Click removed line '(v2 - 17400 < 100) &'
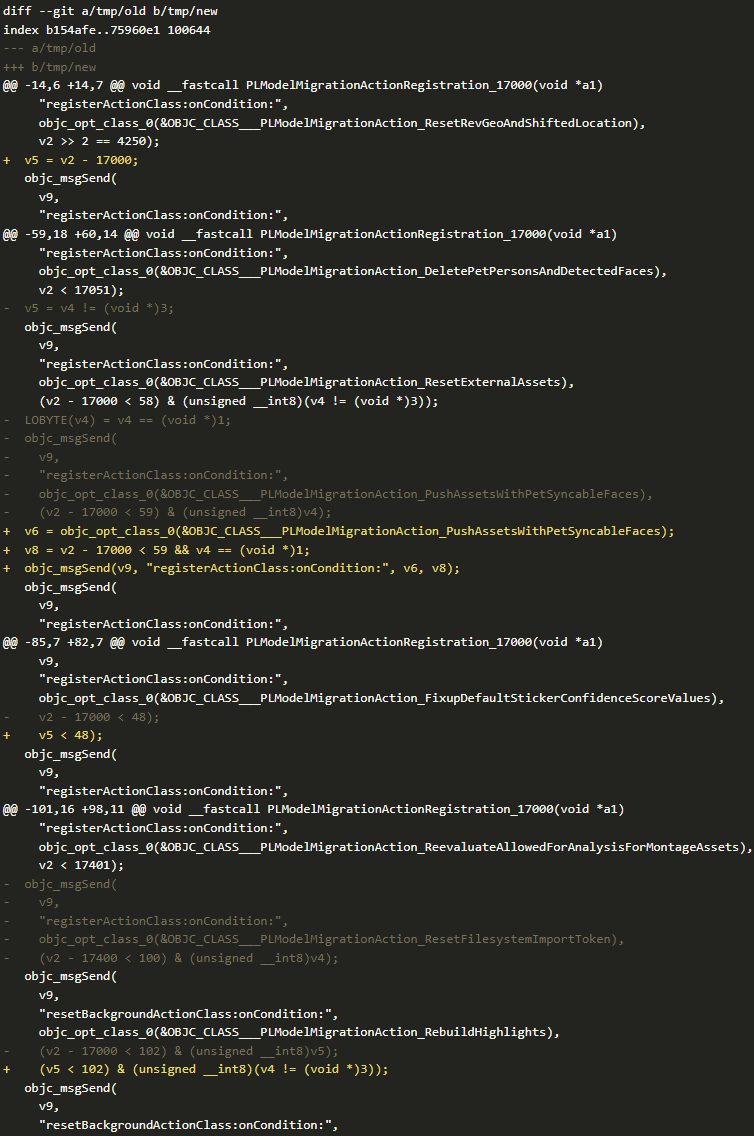This screenshot has height=1136, width=754. (171, 958)
